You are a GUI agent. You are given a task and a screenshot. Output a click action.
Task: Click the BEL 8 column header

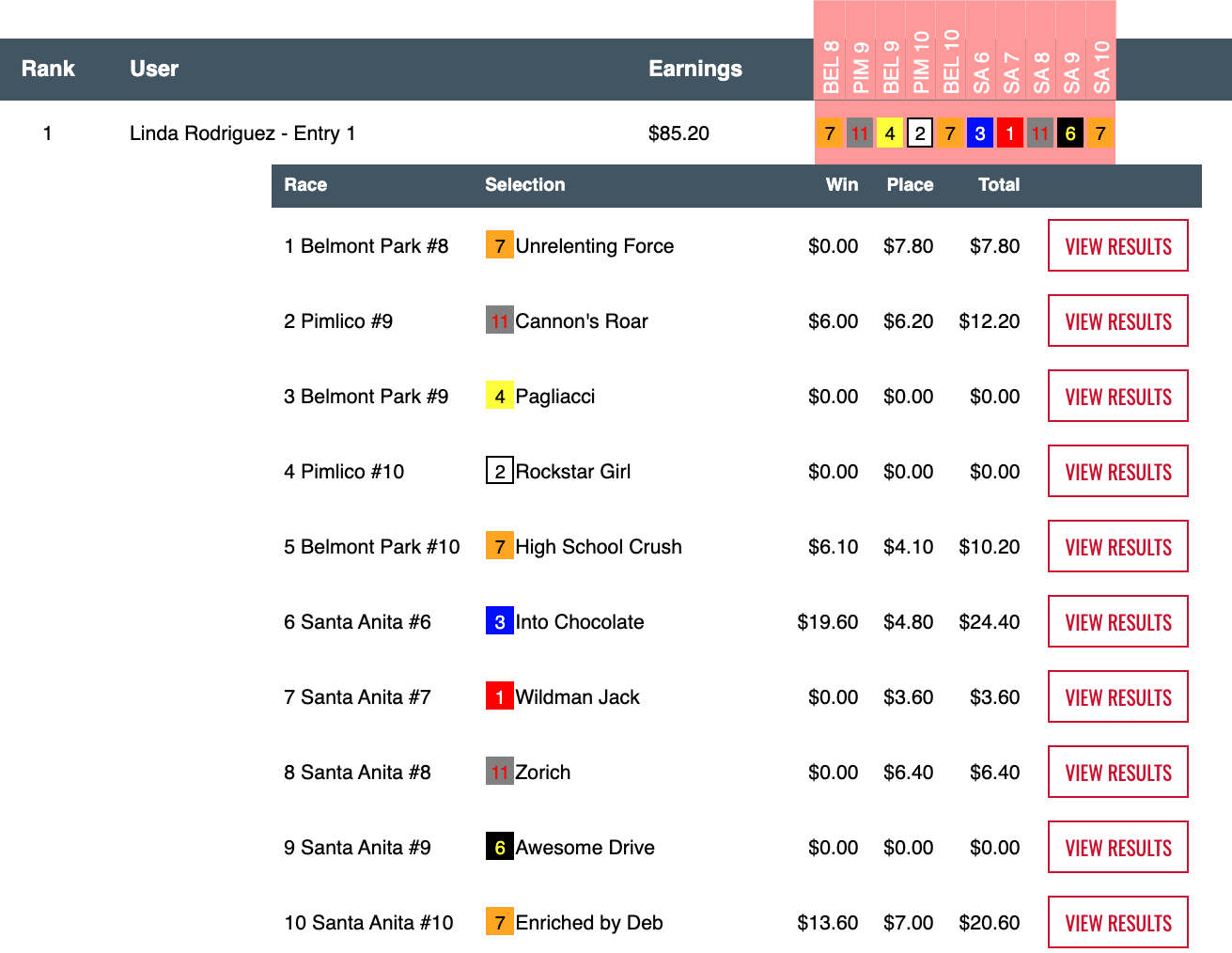pyautogui.click(x=830, y=67)
